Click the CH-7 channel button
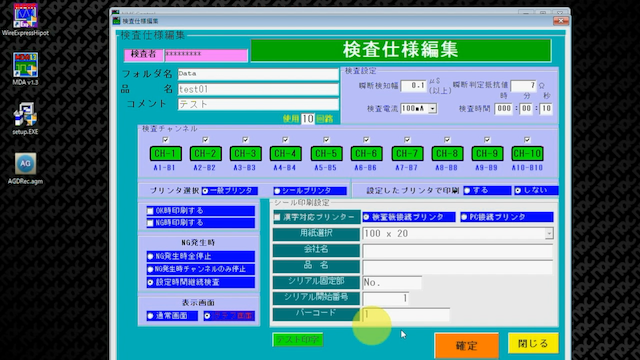This screenshot has height=360, width=640. click(x=407, y=153)
